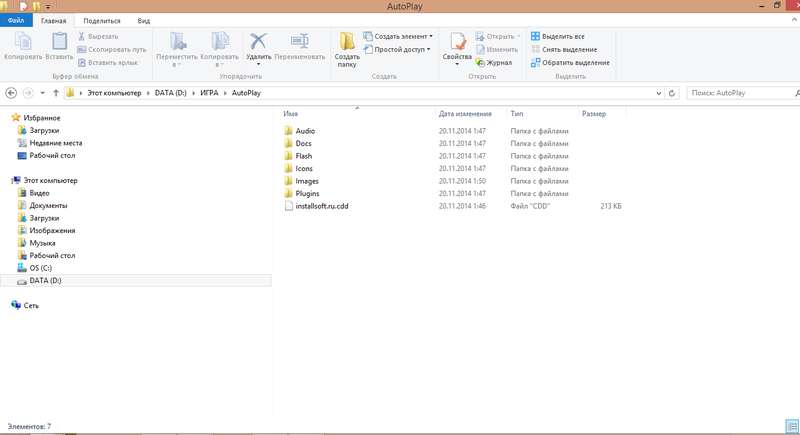Click the Свойства icon

pos(457,41)
